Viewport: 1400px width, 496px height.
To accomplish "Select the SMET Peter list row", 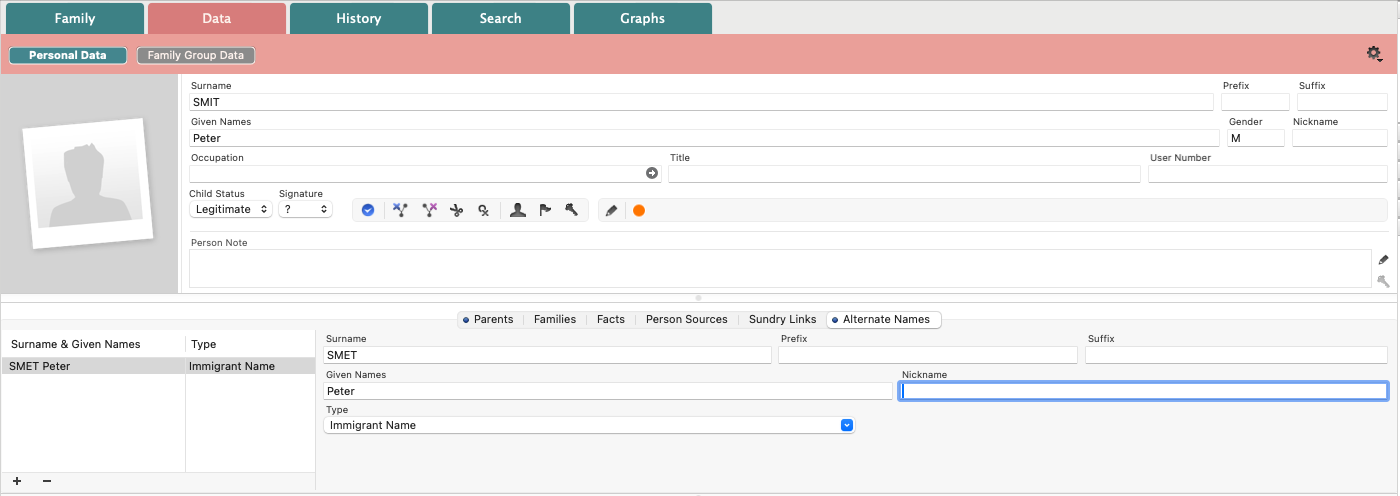I will [158, 366].
